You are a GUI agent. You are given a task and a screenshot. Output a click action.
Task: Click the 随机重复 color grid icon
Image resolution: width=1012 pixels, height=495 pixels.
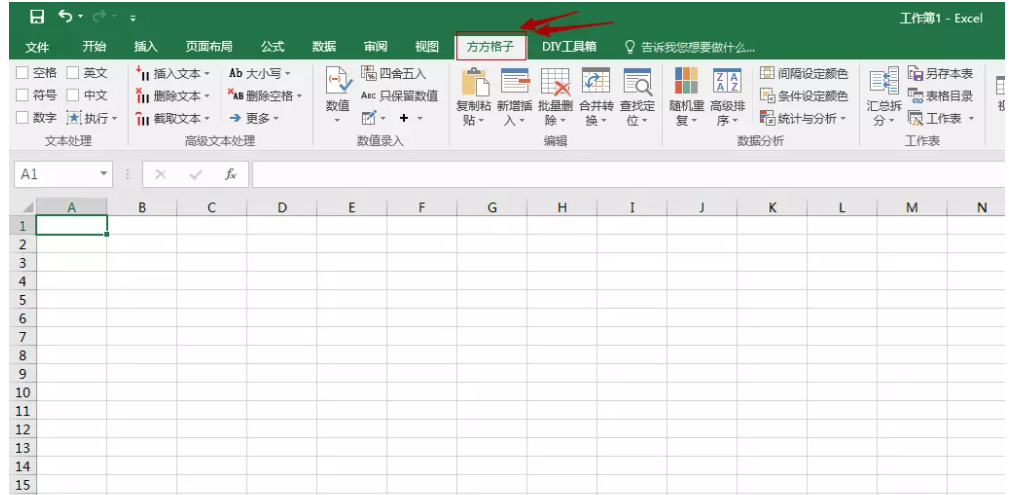pos(686,84)
